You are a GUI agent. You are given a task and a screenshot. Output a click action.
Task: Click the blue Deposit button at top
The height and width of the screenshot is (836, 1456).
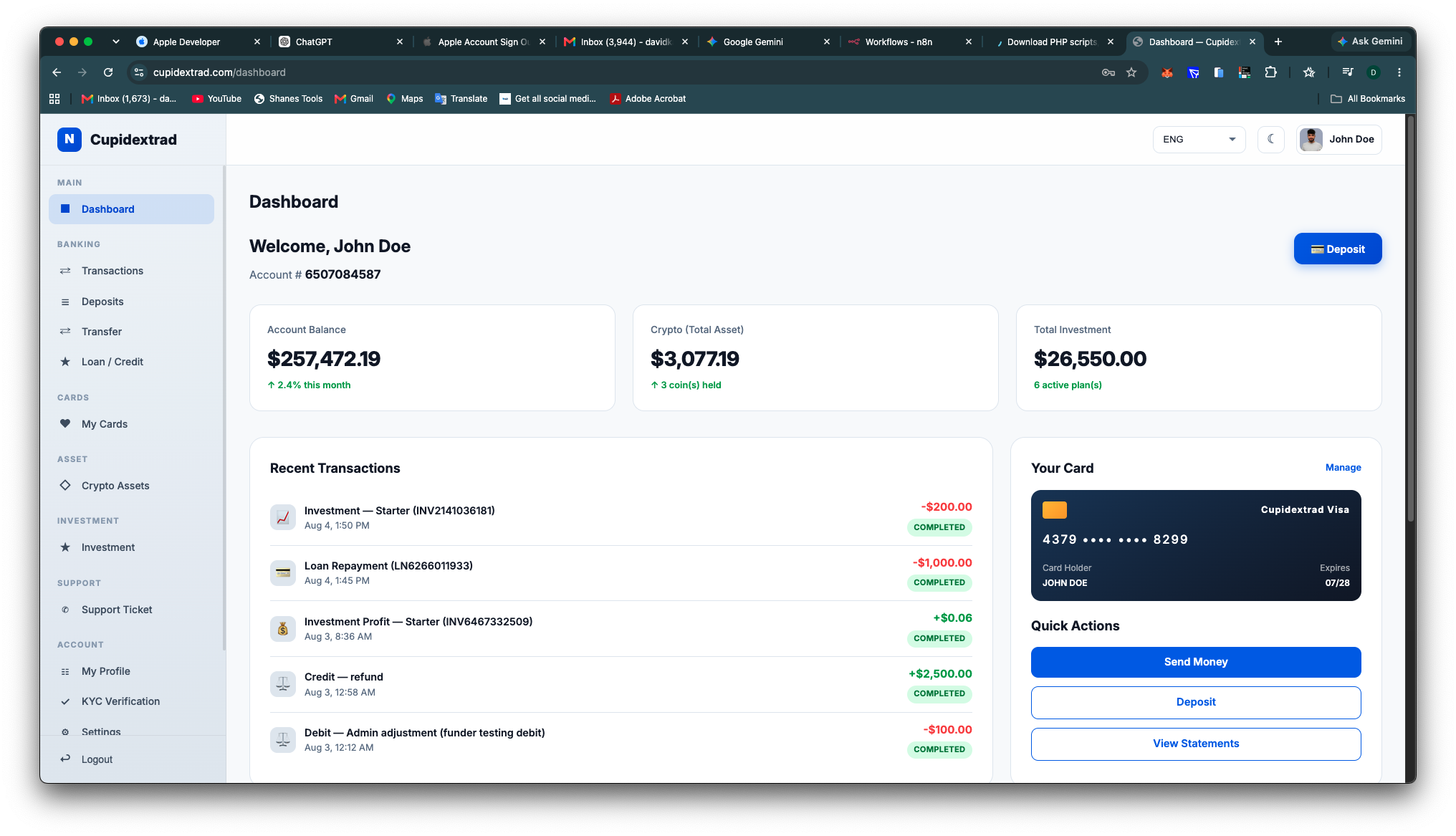(x=1337, y=249)
